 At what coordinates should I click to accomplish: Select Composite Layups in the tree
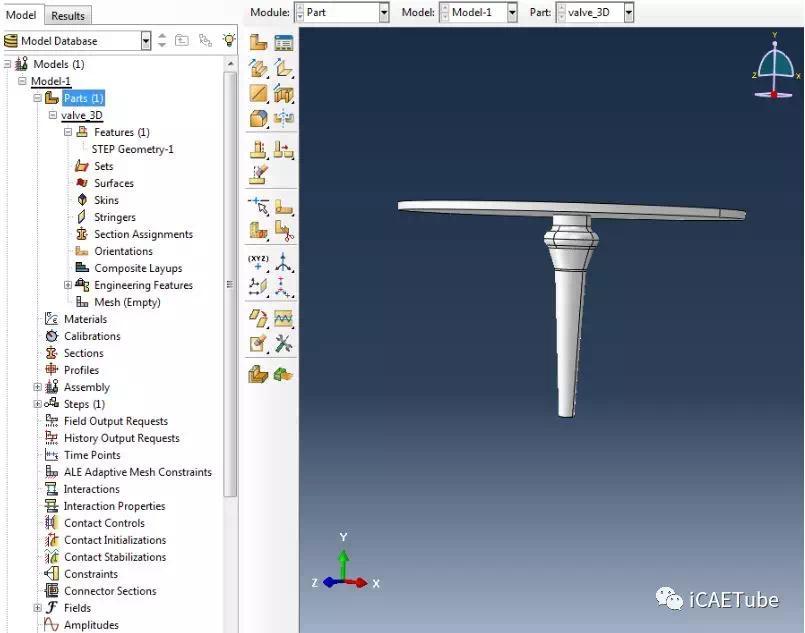(x=138, y=268)
